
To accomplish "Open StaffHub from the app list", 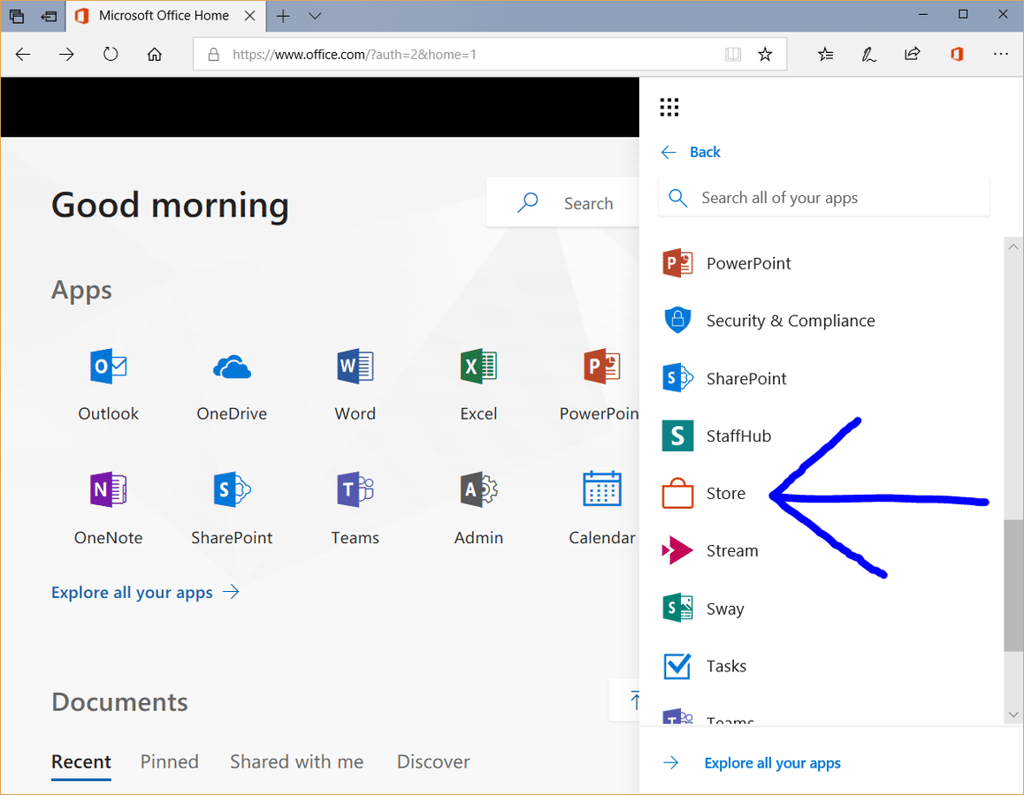I will point(716,436).
